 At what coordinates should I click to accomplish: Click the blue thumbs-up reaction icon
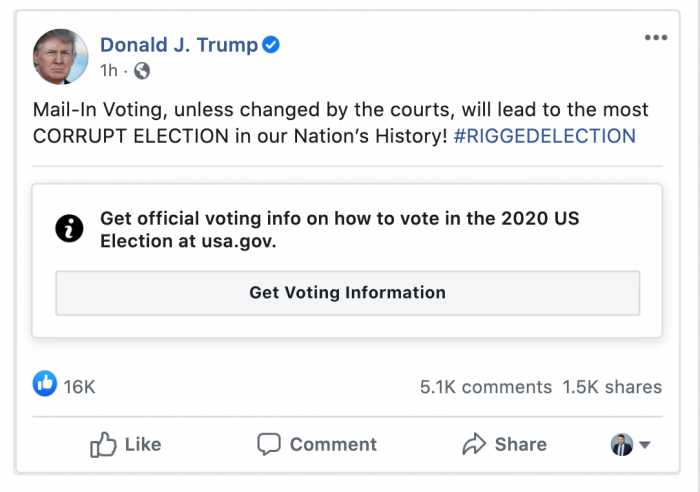(x=45, y=384)
